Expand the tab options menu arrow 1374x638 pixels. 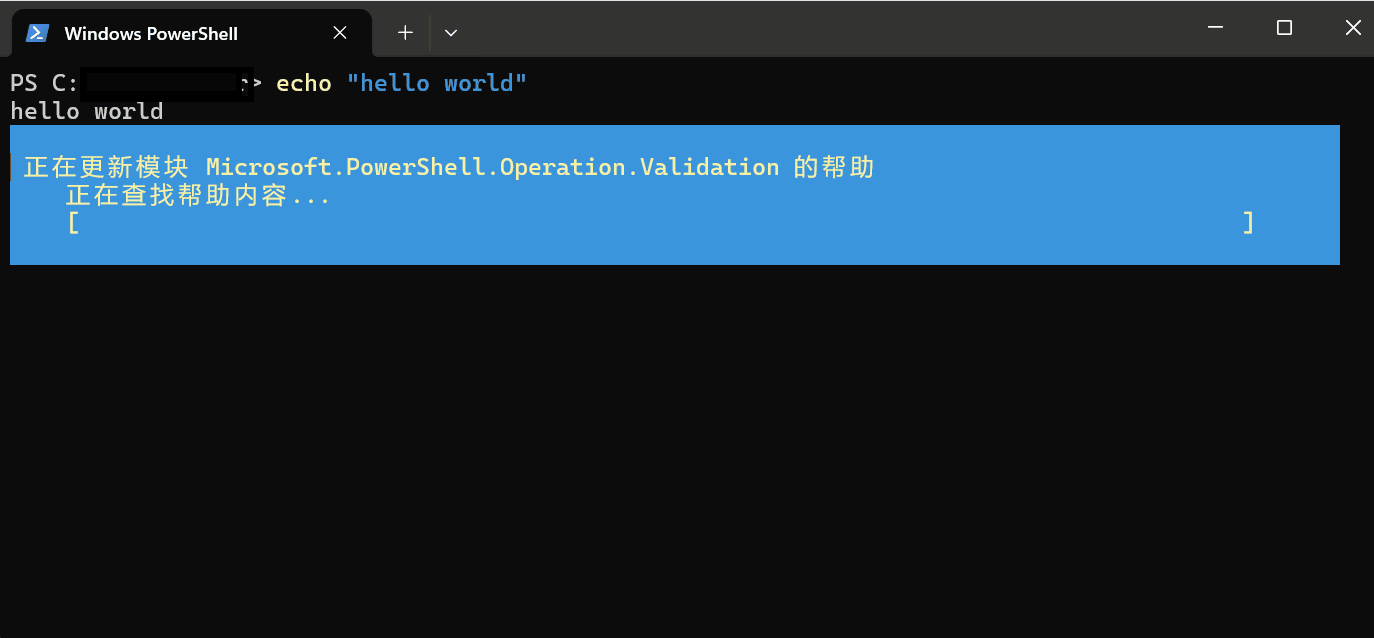click(450, 32)
